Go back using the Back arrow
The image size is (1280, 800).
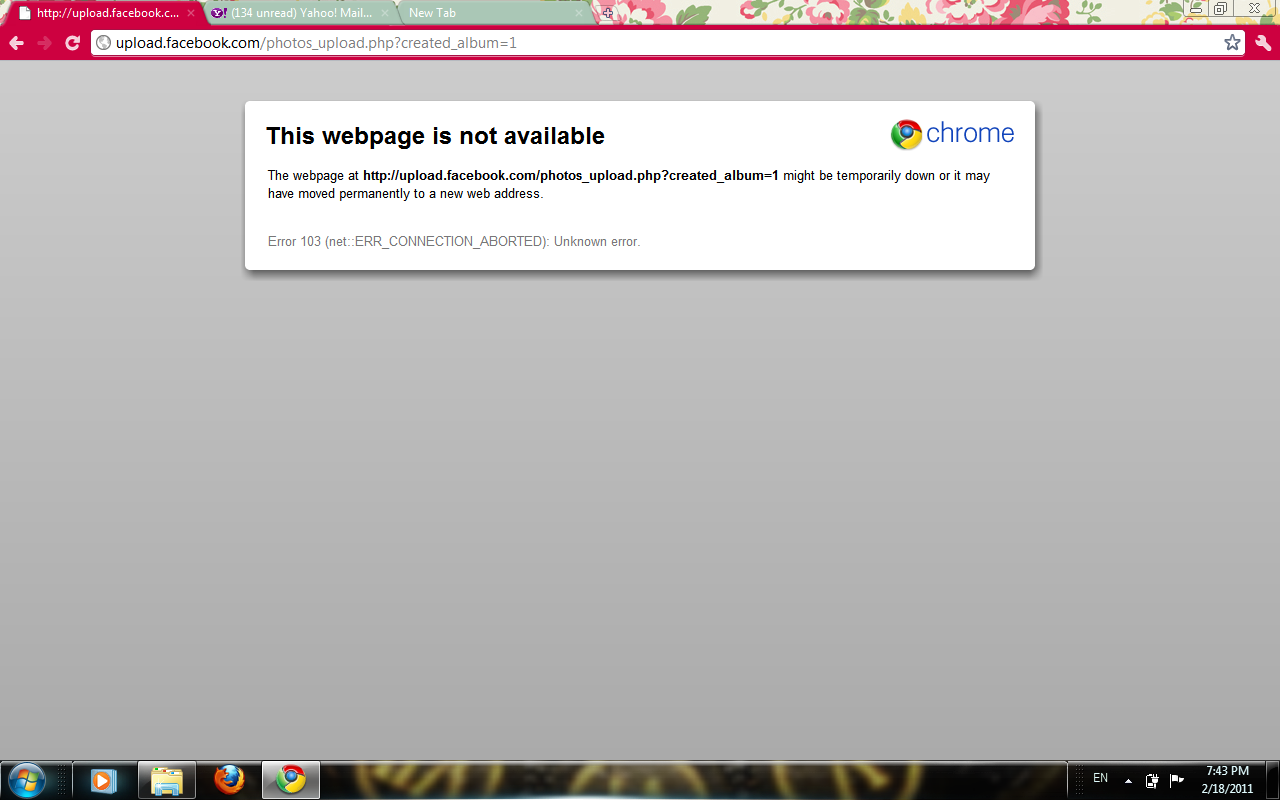click(16, 43)
